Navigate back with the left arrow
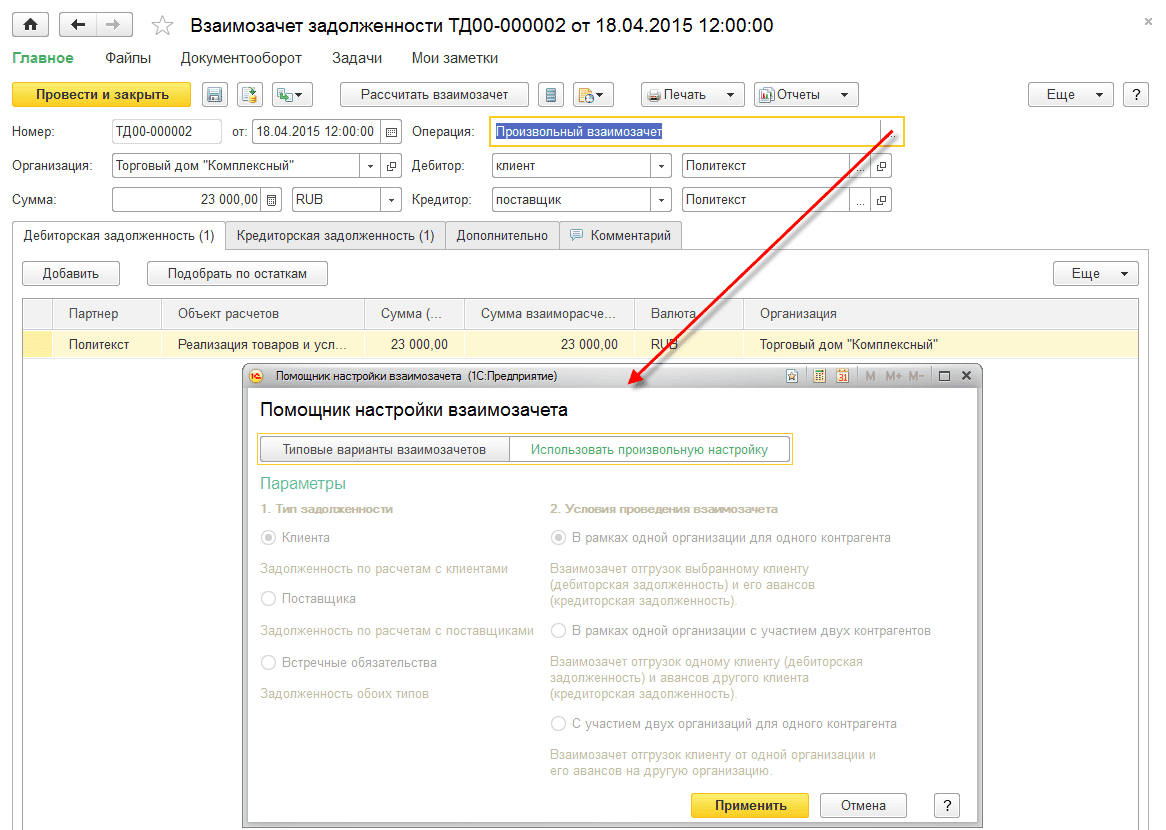The image size is (1166, 830). [77, 25]
